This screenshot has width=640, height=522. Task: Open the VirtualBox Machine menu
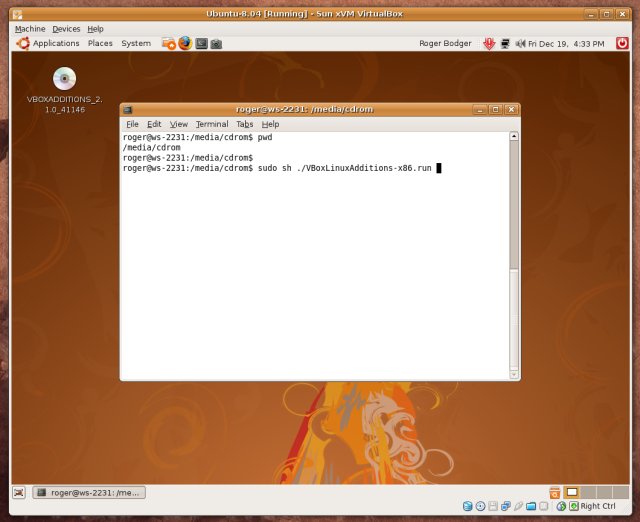pyautogui.click(x=30, y=29)
